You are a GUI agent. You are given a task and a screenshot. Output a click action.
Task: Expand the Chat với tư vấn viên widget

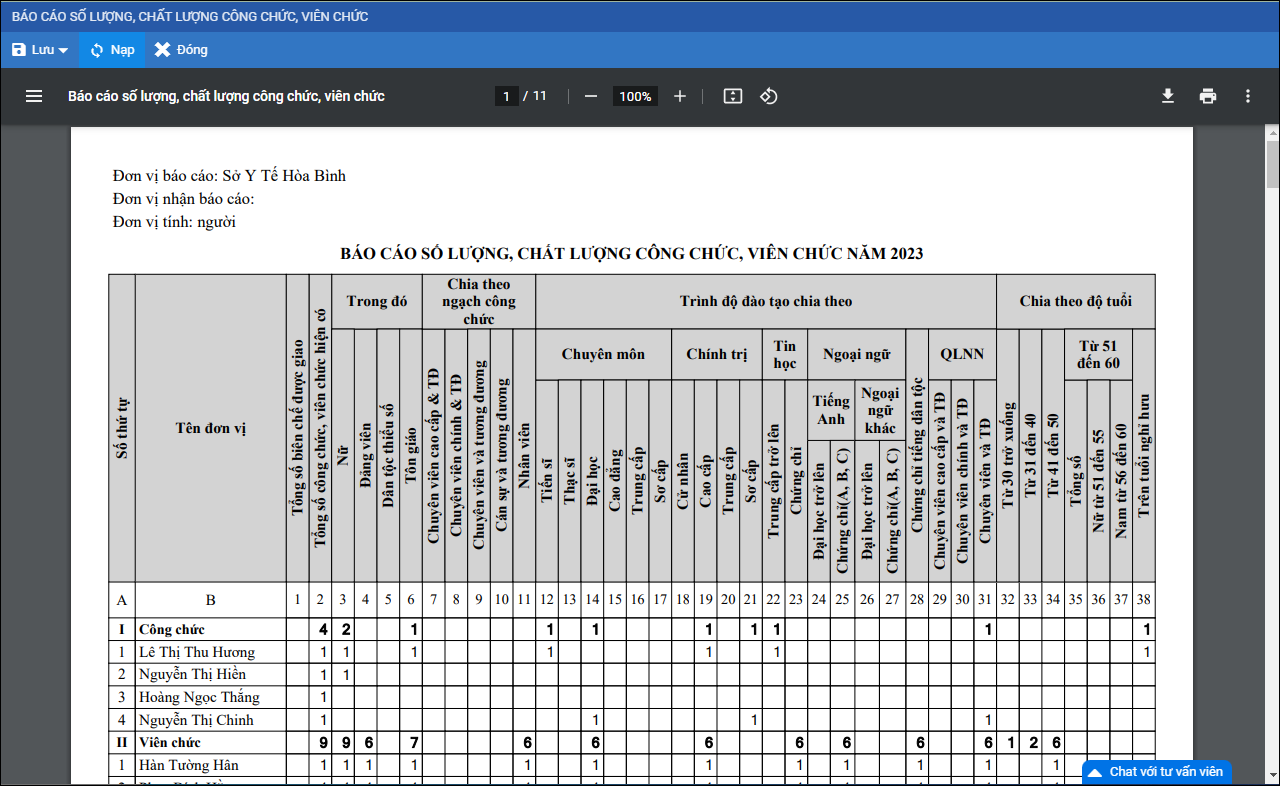click(1156, 772)
